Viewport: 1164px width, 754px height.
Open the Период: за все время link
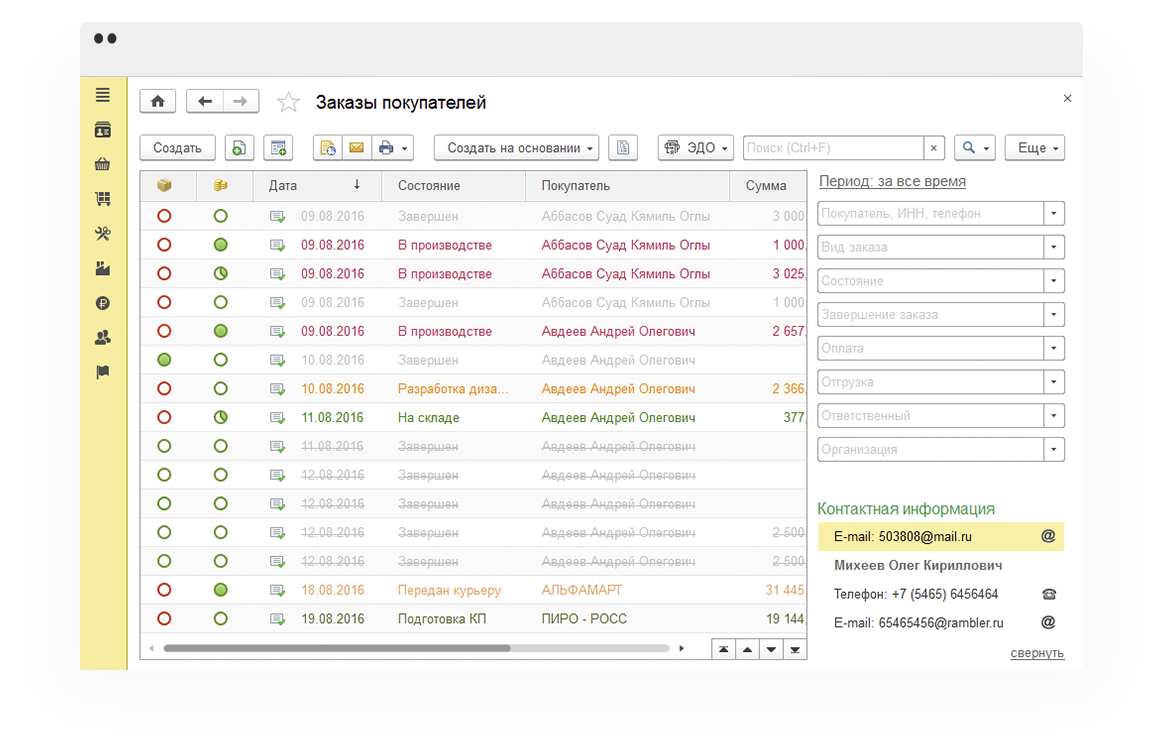pos(892,181)
